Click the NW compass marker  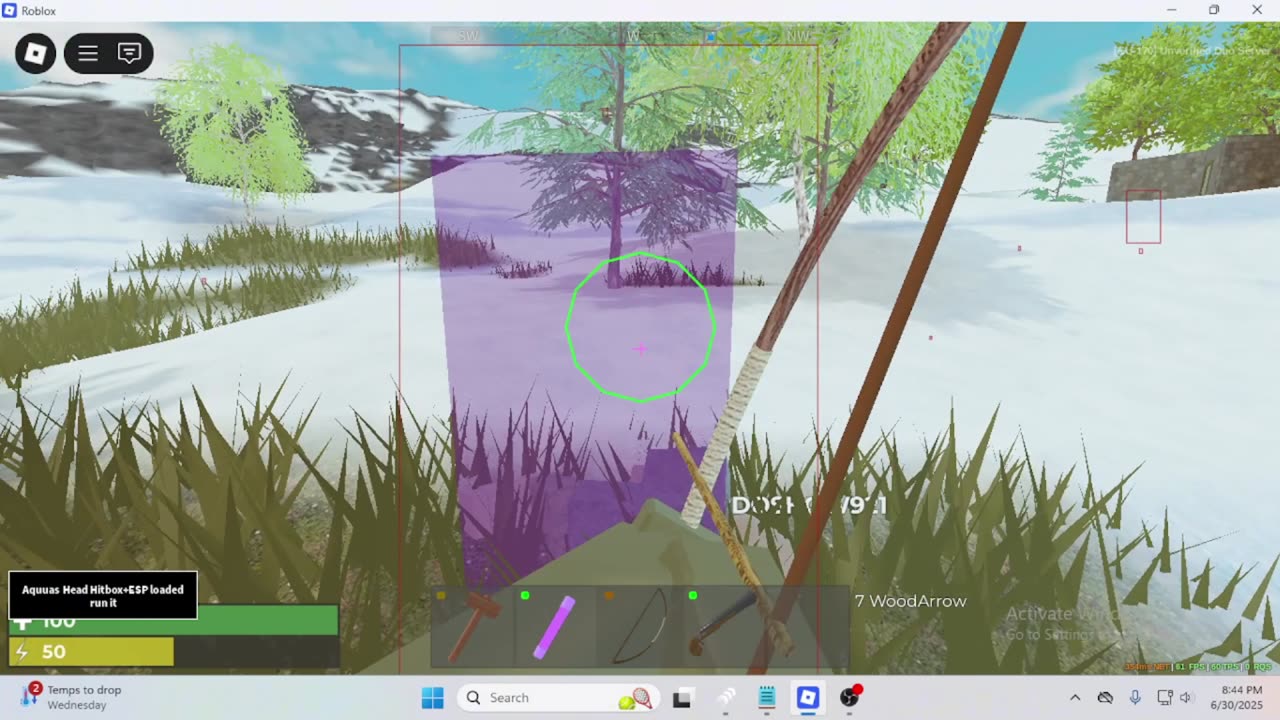coord(799,36)
